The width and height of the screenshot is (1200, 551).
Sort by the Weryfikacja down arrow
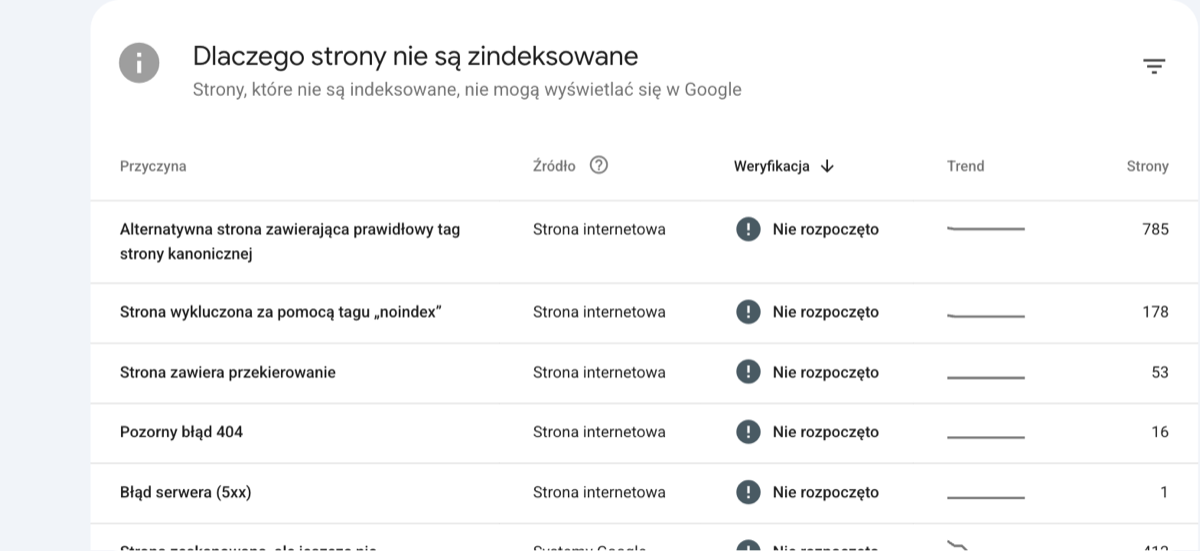click(827, 166)
